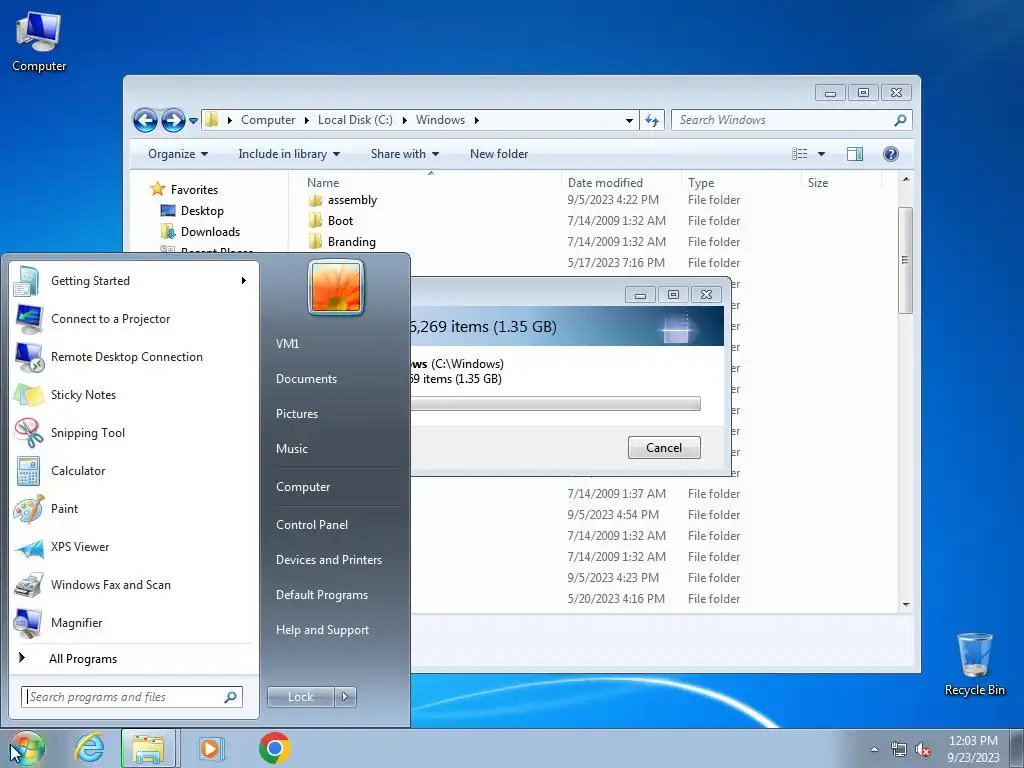This screenshot has height=768, width=1024.
Task: Click the network tray icon
Action: pyautogui.click(x=899, y=749)
